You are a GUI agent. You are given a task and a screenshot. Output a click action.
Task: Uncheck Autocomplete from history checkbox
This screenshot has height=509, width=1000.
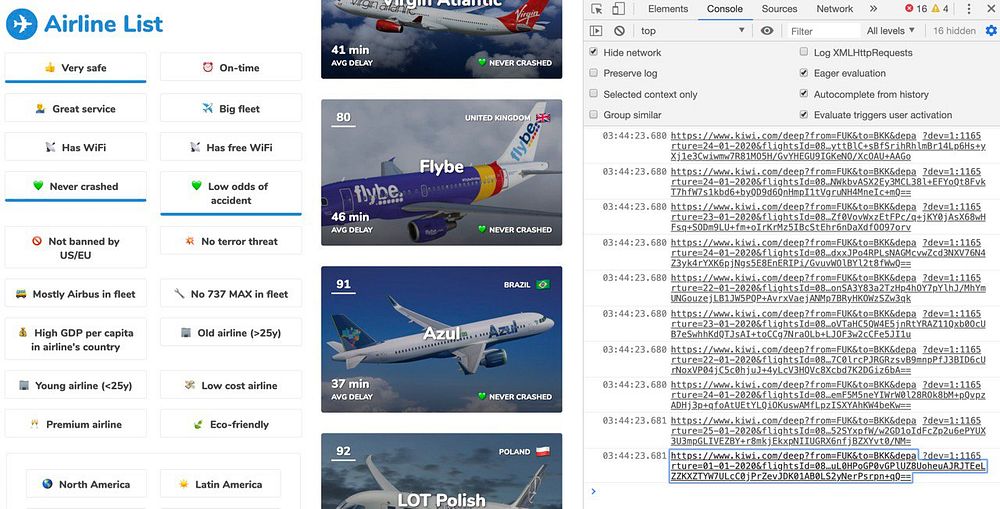(x=804, y=94)
